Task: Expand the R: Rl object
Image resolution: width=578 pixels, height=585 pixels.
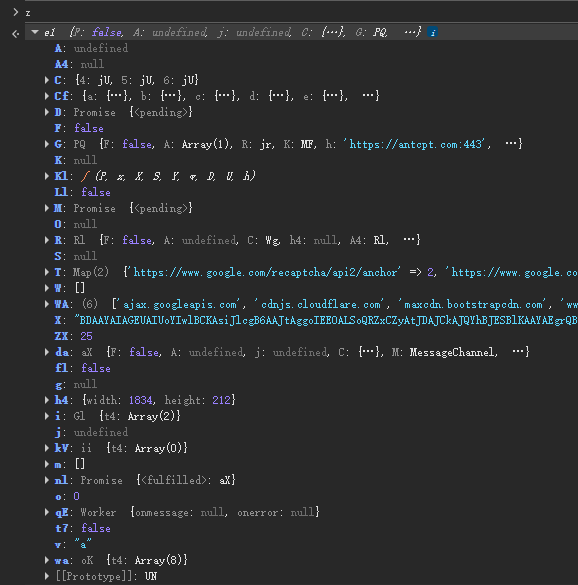Action: (x=47, y=240)
